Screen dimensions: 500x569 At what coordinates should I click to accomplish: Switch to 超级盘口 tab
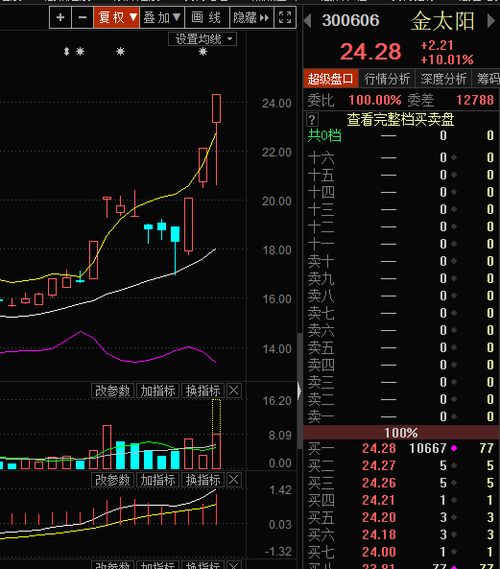click(x=331, y=78)
